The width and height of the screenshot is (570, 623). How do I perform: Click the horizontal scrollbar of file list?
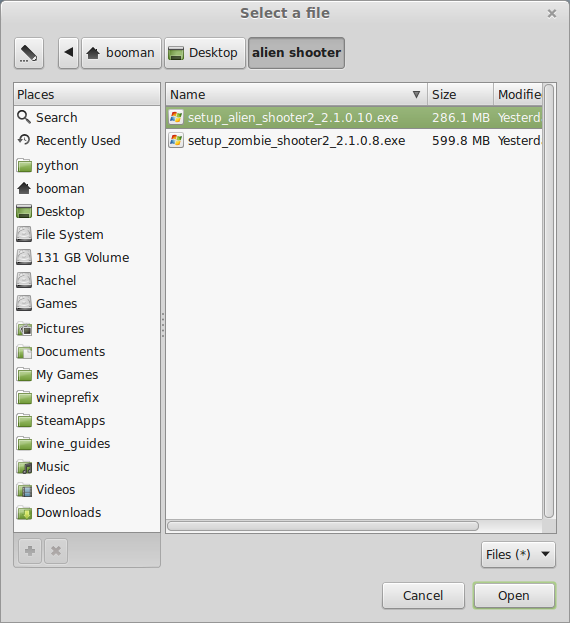[323, 526]
